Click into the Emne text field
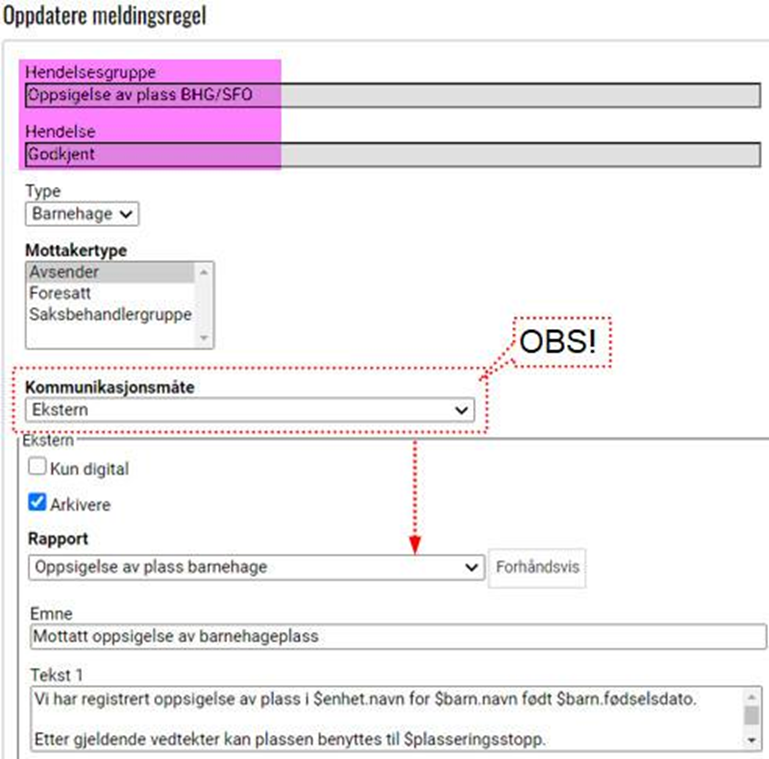769x759 pixels. coord(395,636)
